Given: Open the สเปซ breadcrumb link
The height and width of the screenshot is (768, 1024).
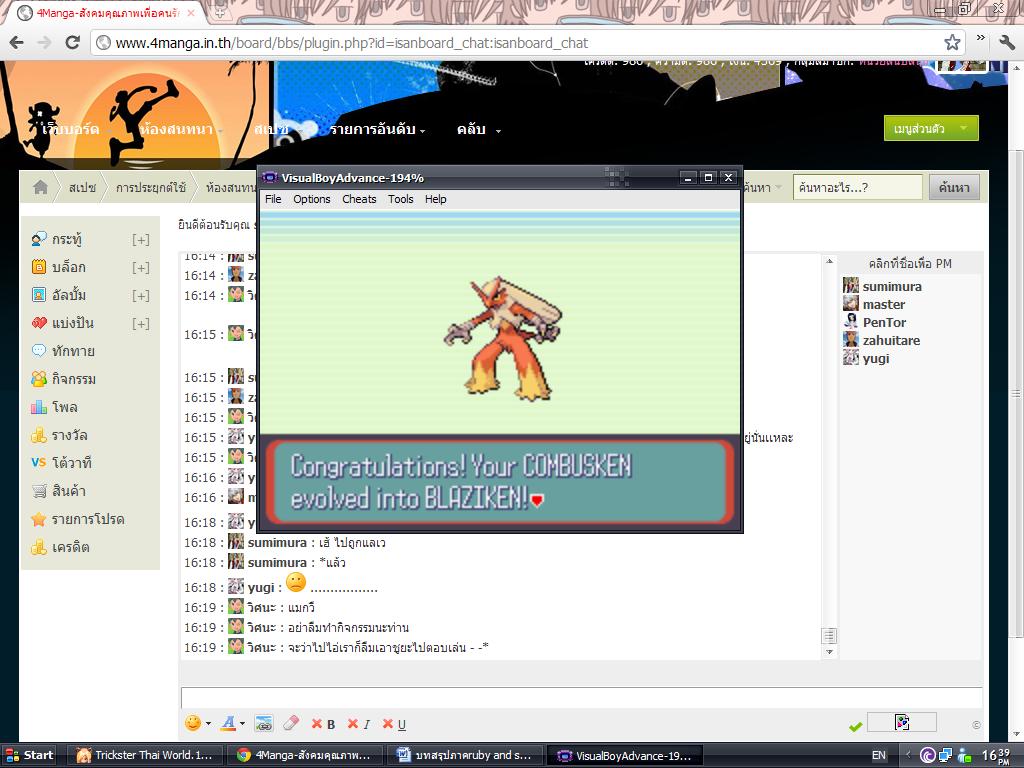Looking at the screenshot, I should coord(82,187).
